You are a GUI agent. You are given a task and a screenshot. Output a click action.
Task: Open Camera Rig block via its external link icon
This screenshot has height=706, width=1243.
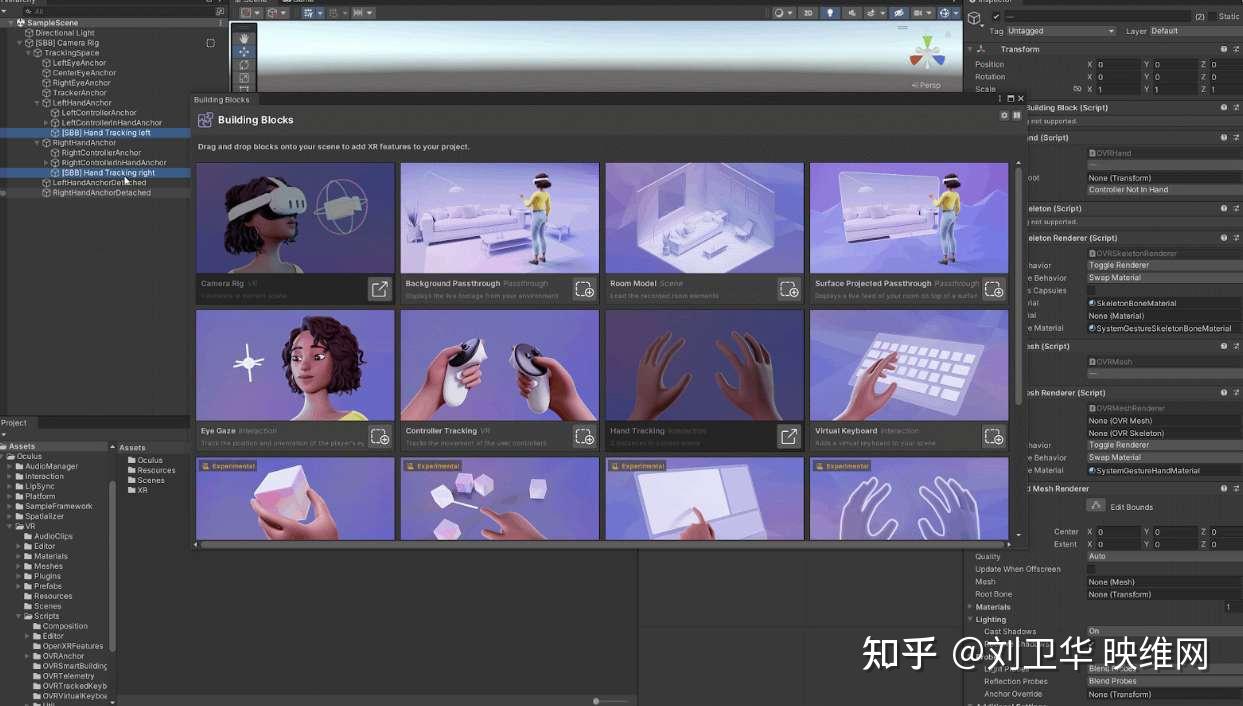tap(380, 288)
